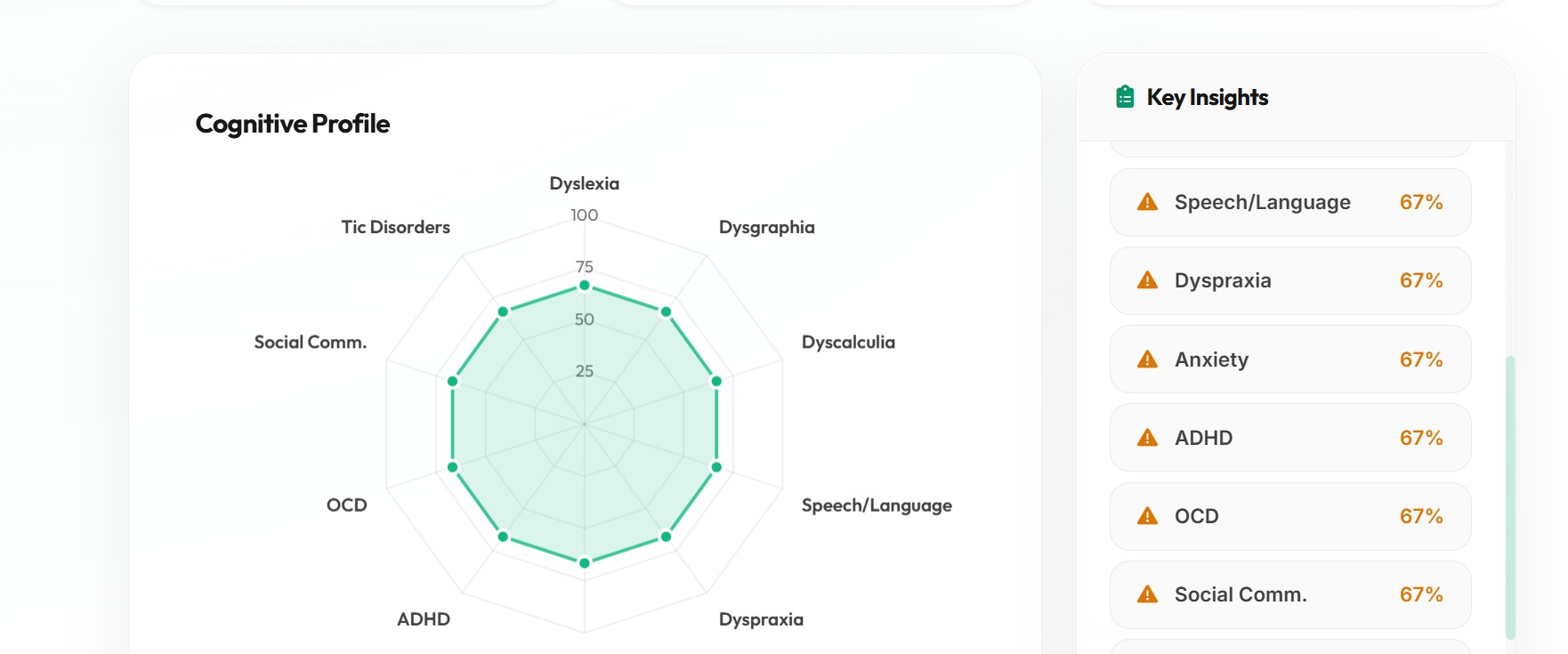1568x654 pixels.
Task: Click the ADHD alert triangle icon
Action: (1148, 438)
